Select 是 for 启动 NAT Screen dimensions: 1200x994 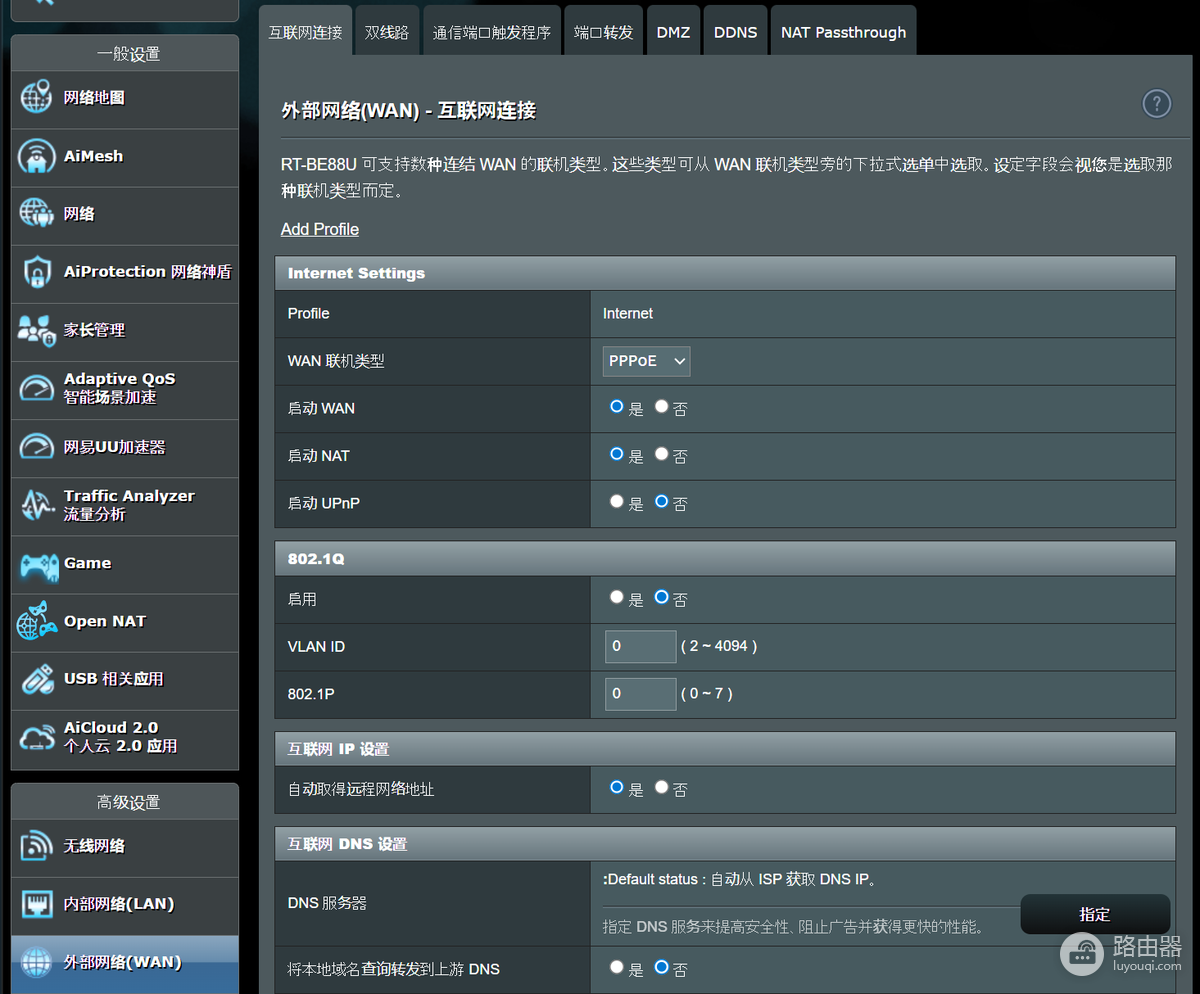coord(617,454)
